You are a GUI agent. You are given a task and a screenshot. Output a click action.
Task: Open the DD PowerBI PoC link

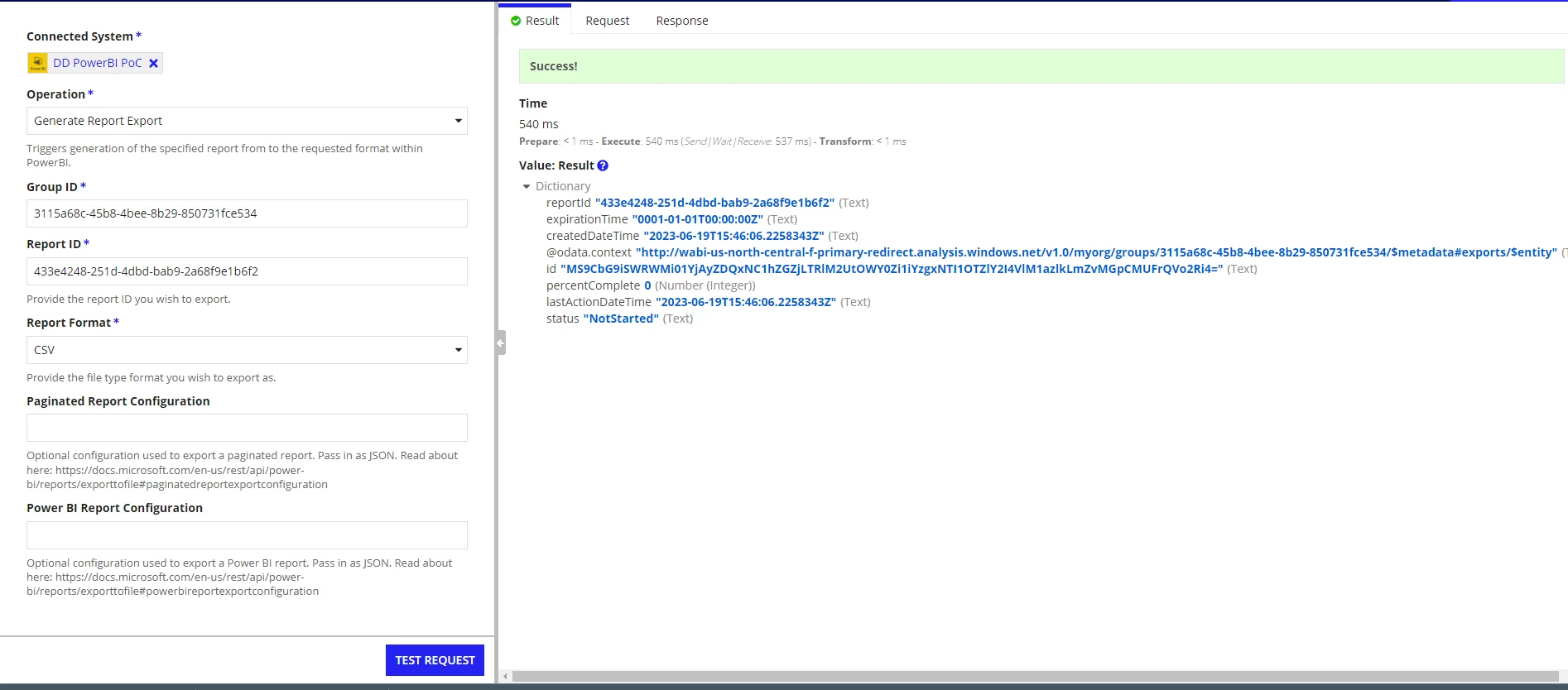[98, 63]
